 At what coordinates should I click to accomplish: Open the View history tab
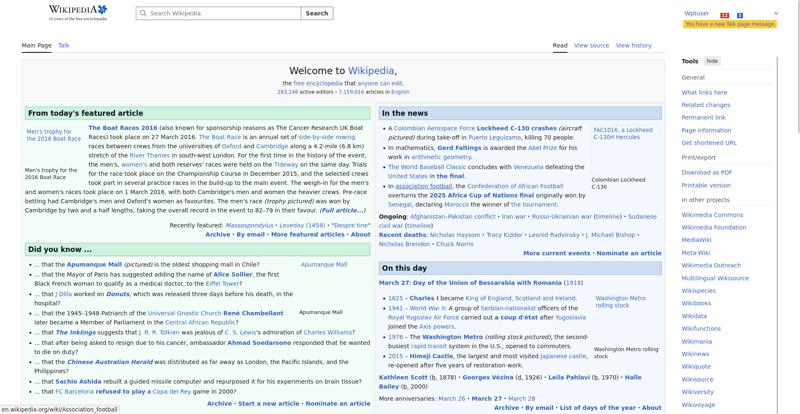click(633, 46)
